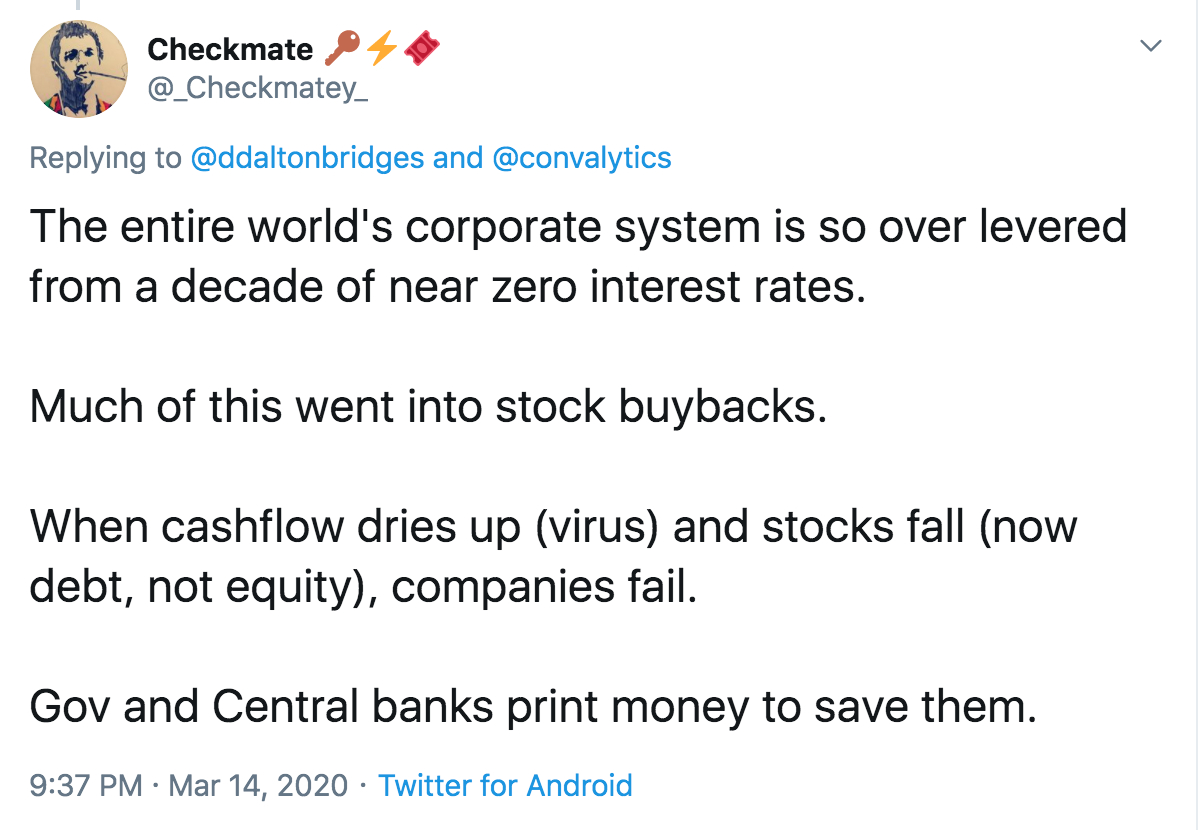1204x830 pixels.
Task: Click the lightning bolt emoji in name
Action: point(381,48)
